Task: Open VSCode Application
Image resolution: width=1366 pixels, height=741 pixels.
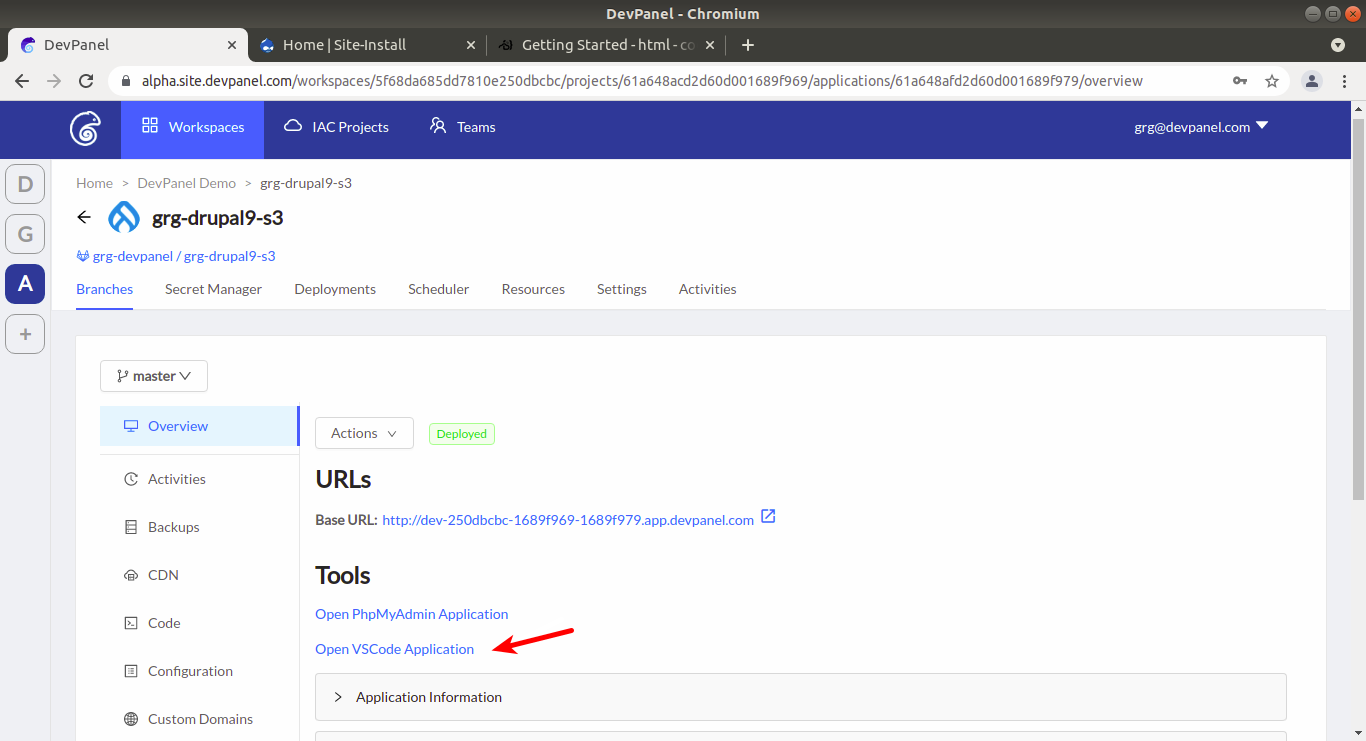Action: (394, 648)
